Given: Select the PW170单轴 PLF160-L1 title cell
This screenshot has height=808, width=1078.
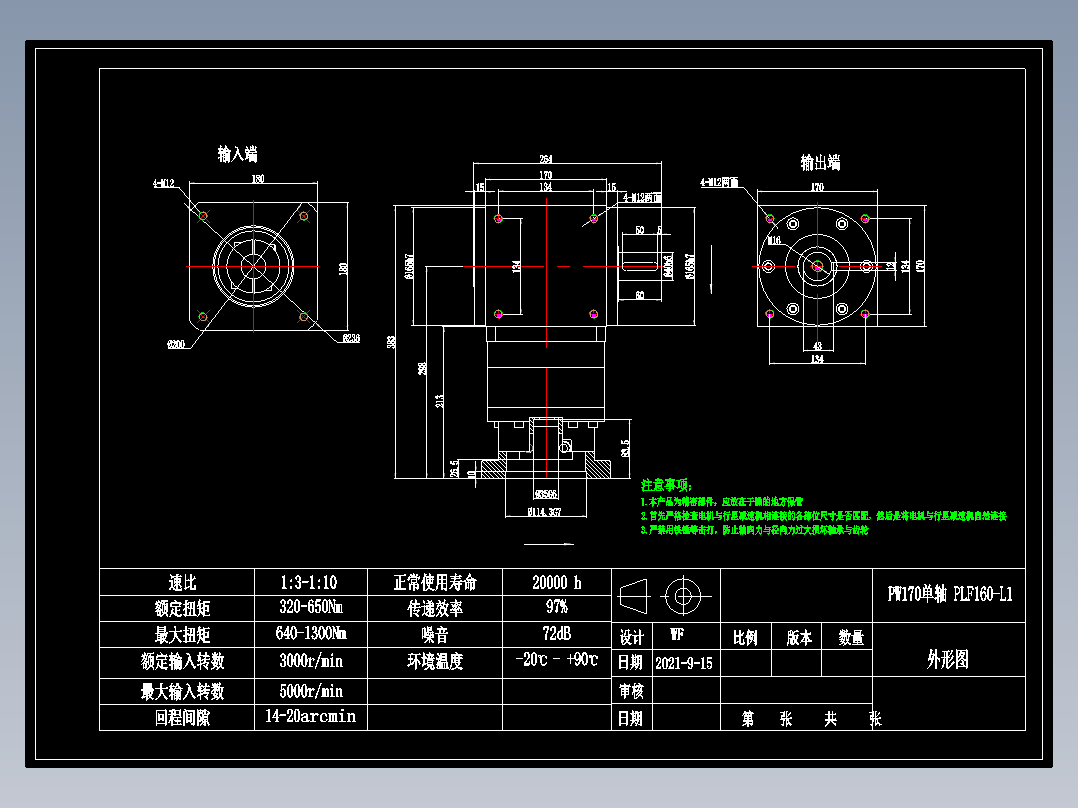Looking at the screenshot, I should coord(952,595).
